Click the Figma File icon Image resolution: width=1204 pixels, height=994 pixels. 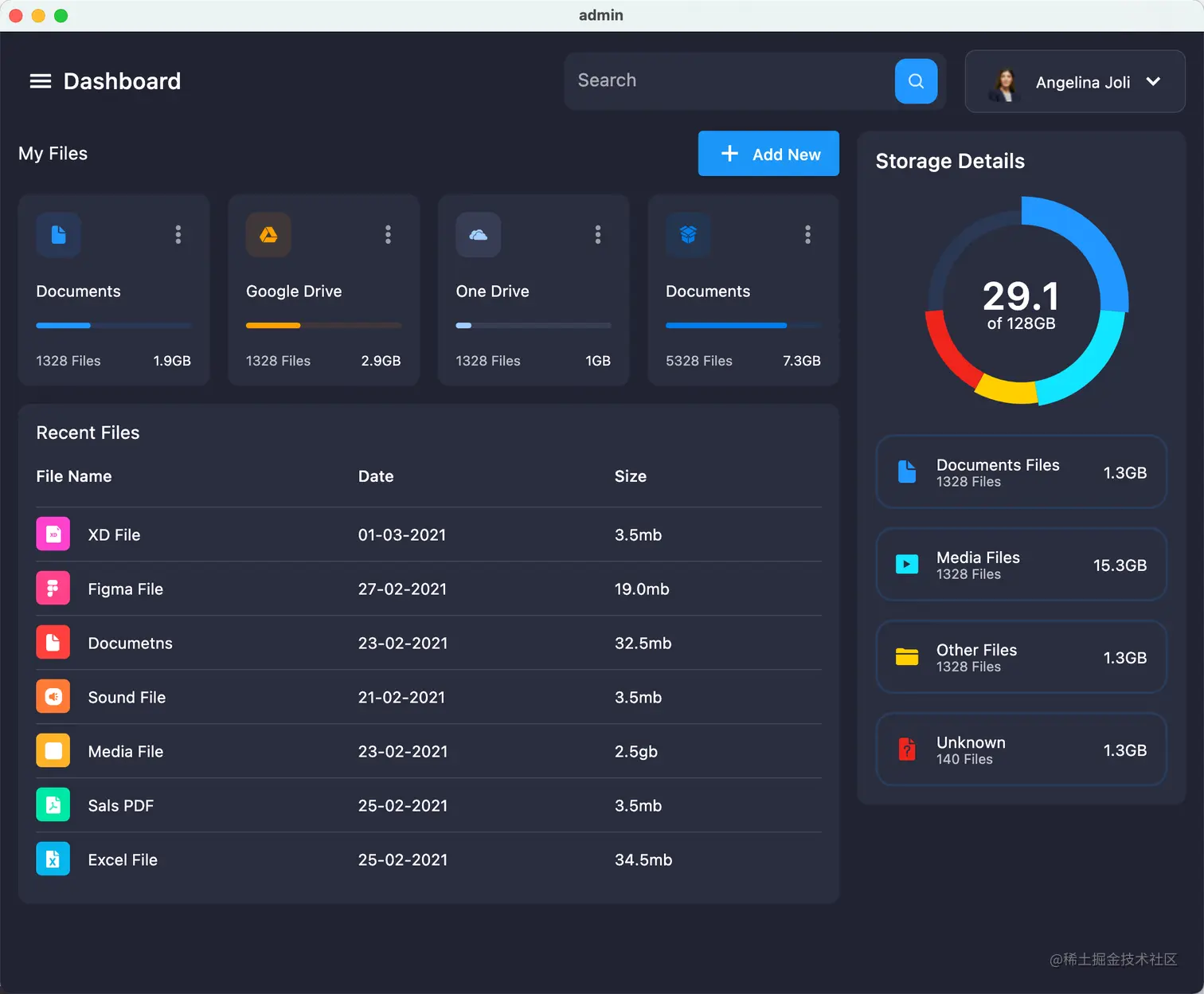53,589
